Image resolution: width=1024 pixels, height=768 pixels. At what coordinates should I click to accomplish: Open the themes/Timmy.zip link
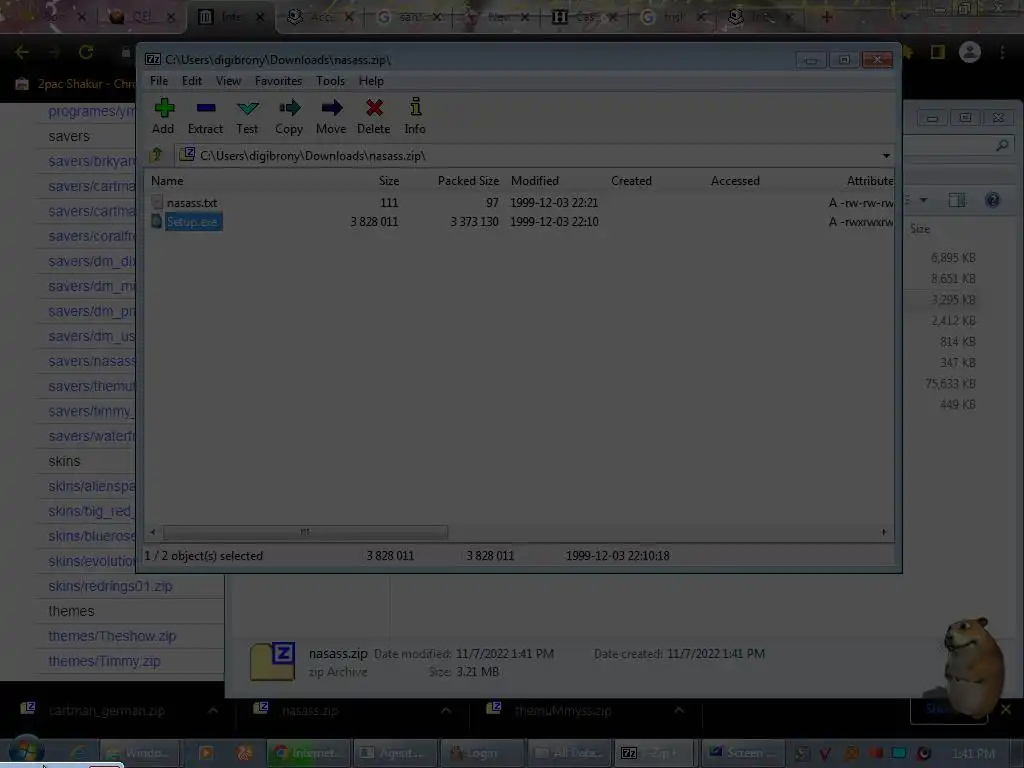(x=104, y=661)
